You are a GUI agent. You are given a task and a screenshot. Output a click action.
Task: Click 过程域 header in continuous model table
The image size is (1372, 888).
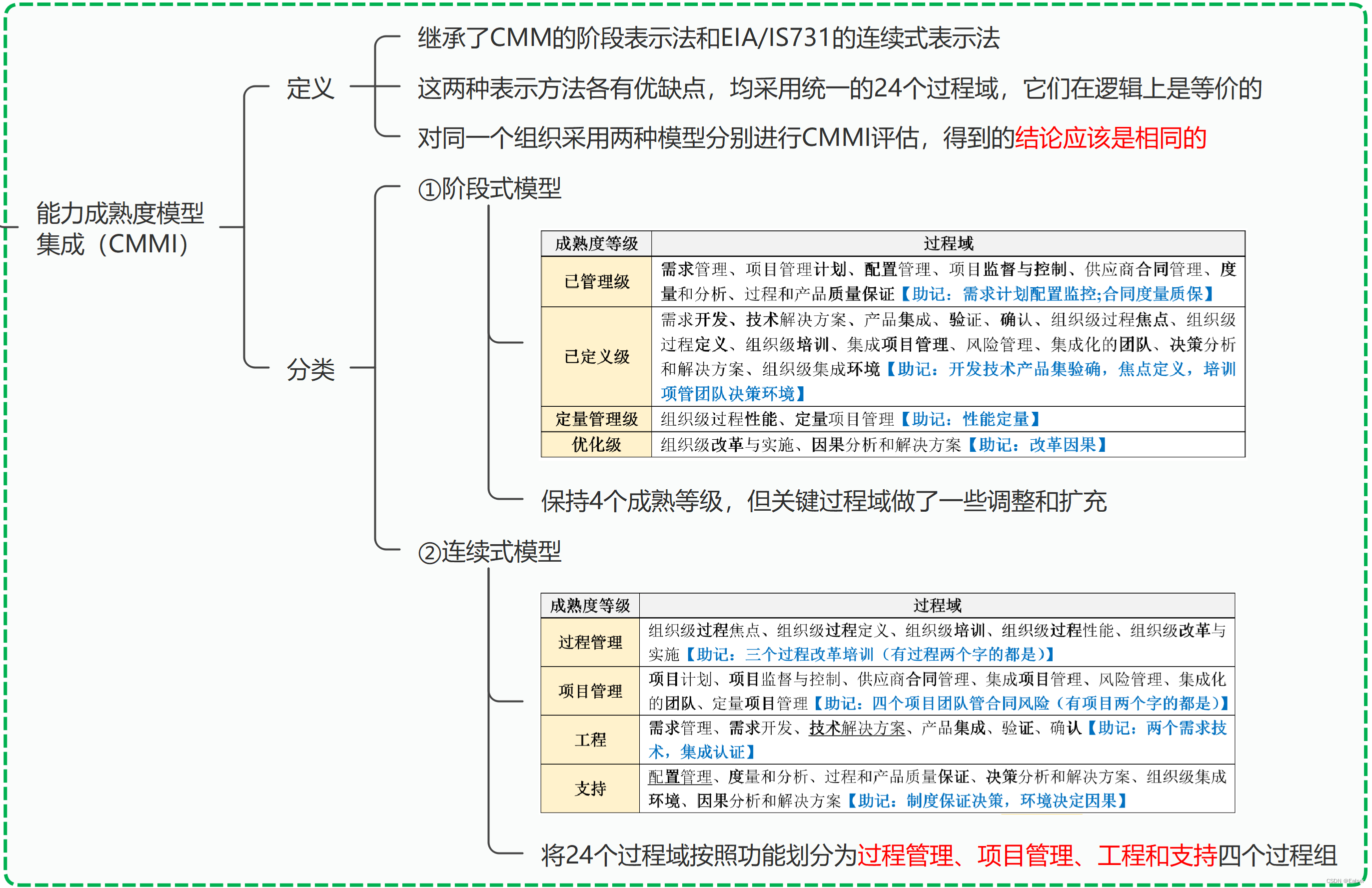[x=937, y=606]
